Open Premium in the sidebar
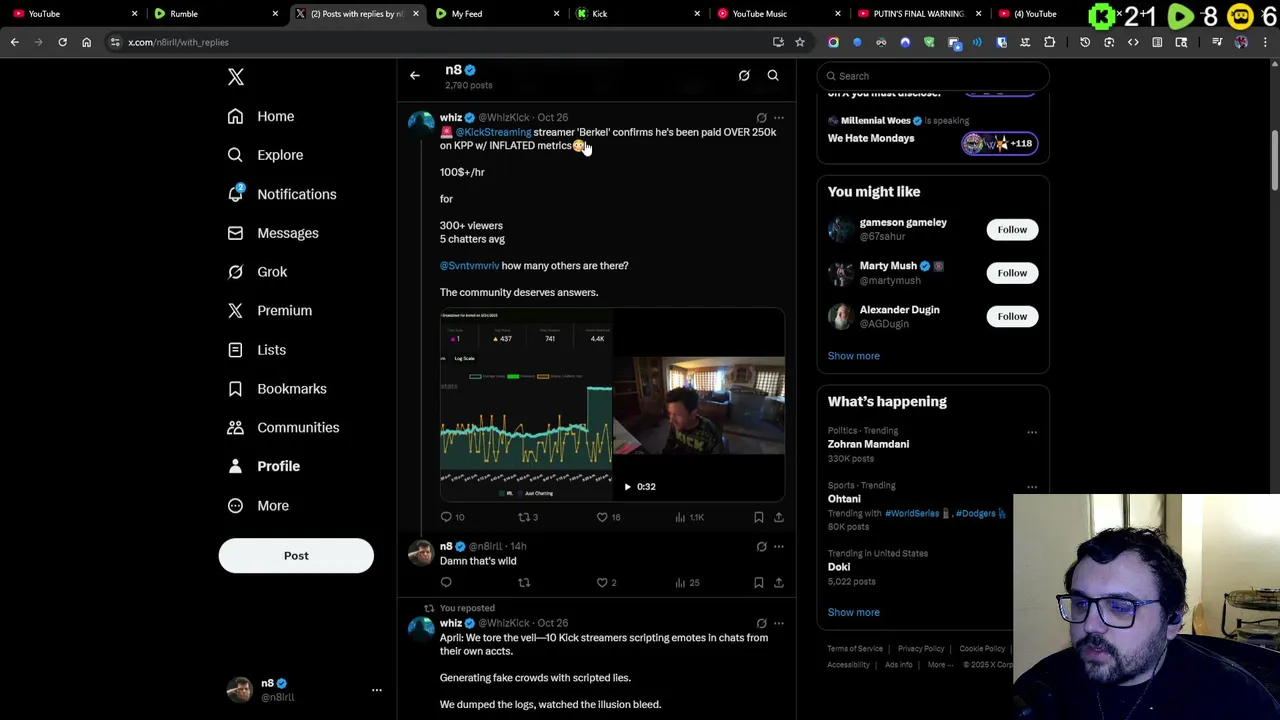 point(270,311)
